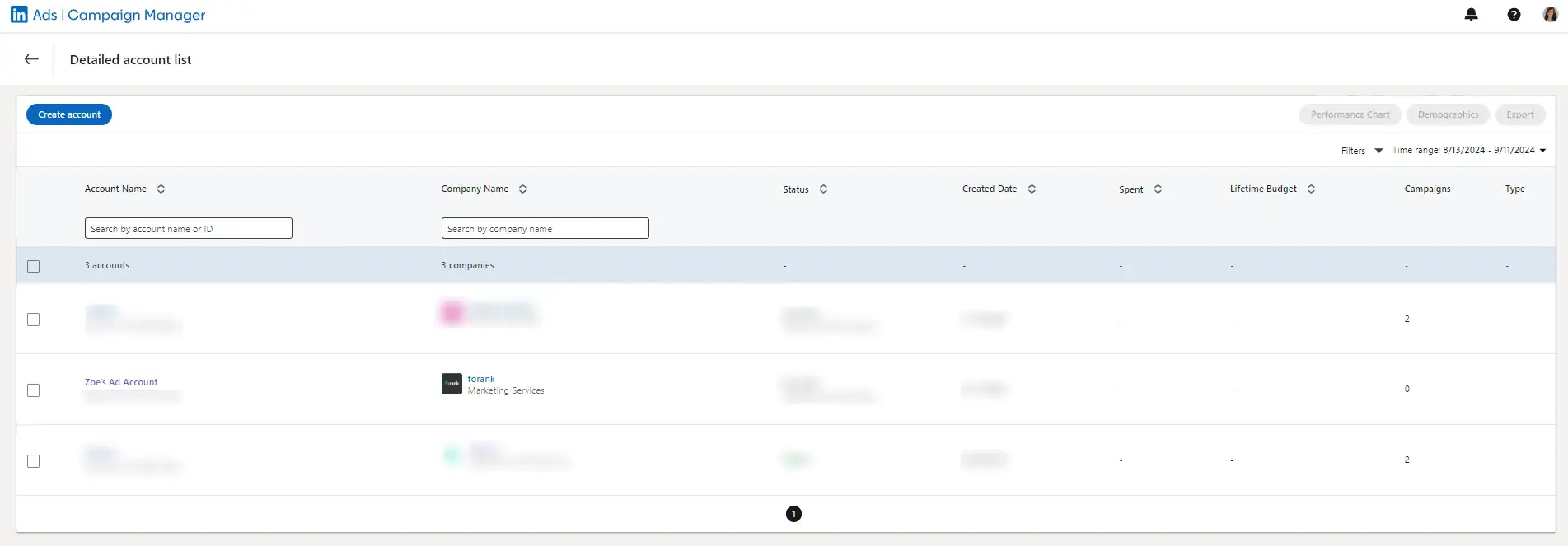Click the '3 companies' summary text
Image resolution: width=1568 pixels, height=546 pixels.
467,265
